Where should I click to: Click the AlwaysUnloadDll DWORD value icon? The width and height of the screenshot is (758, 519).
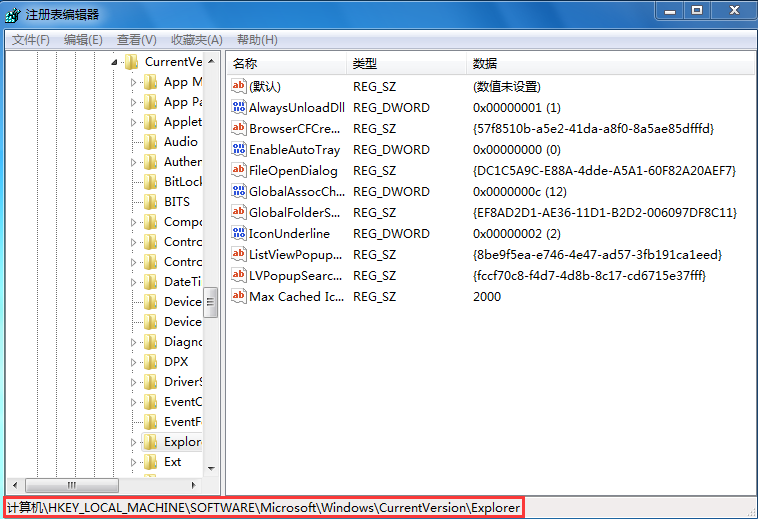coord(239,108)
